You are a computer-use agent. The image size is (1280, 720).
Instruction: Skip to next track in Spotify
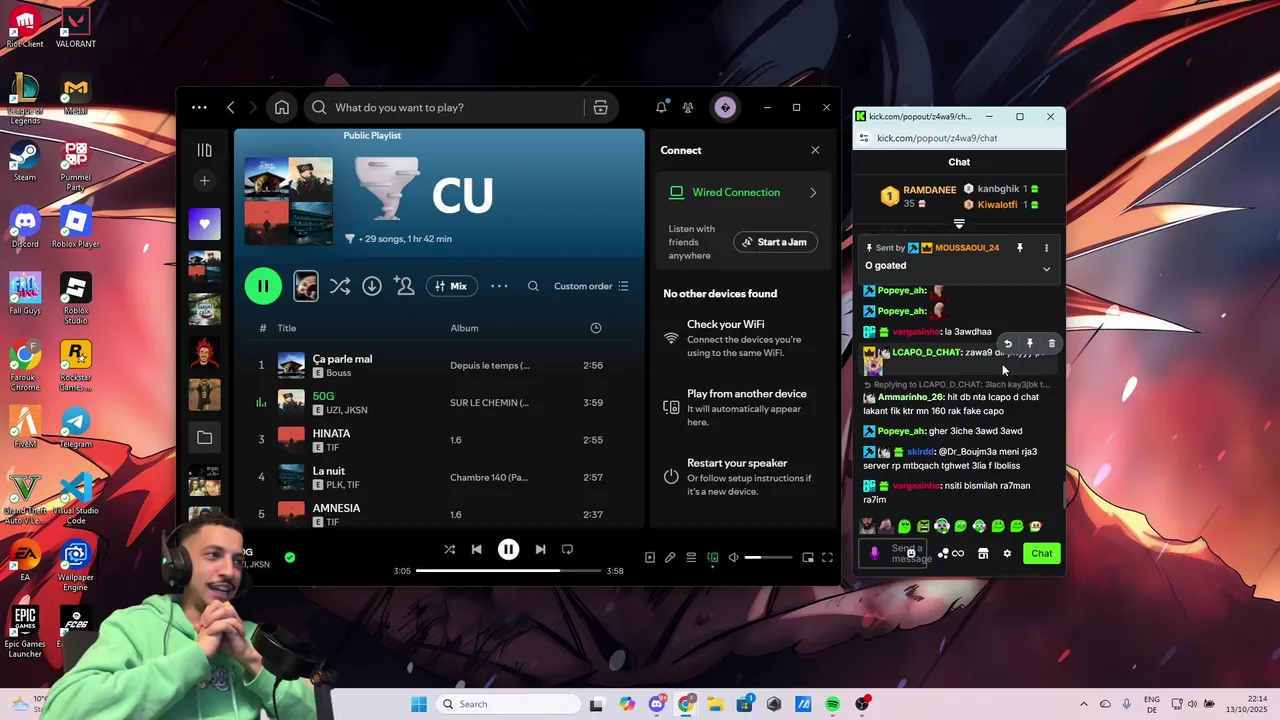coord(540,549)
